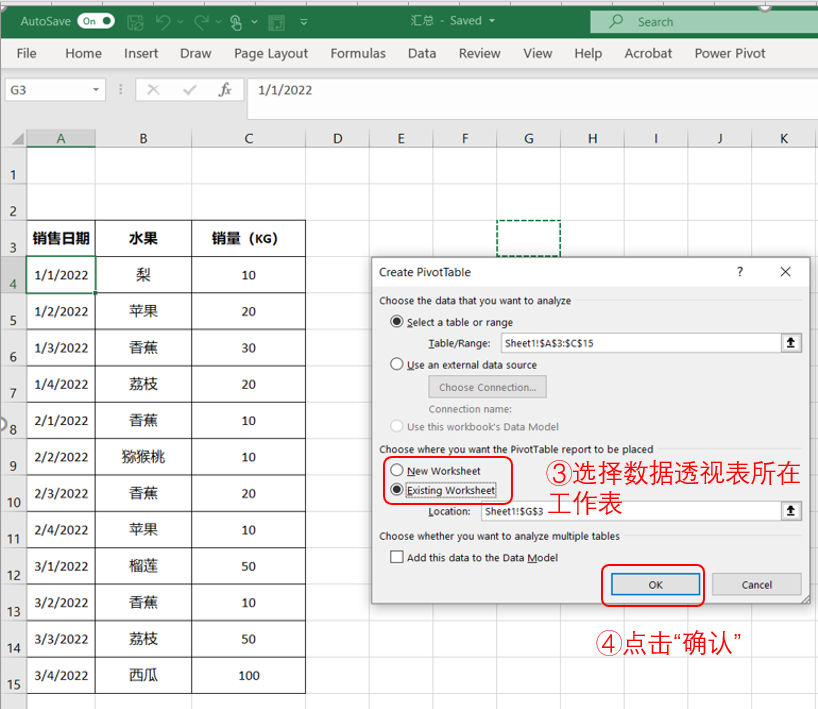Open Customize Quick Access Toolbar dropdown

pos(304,22)
